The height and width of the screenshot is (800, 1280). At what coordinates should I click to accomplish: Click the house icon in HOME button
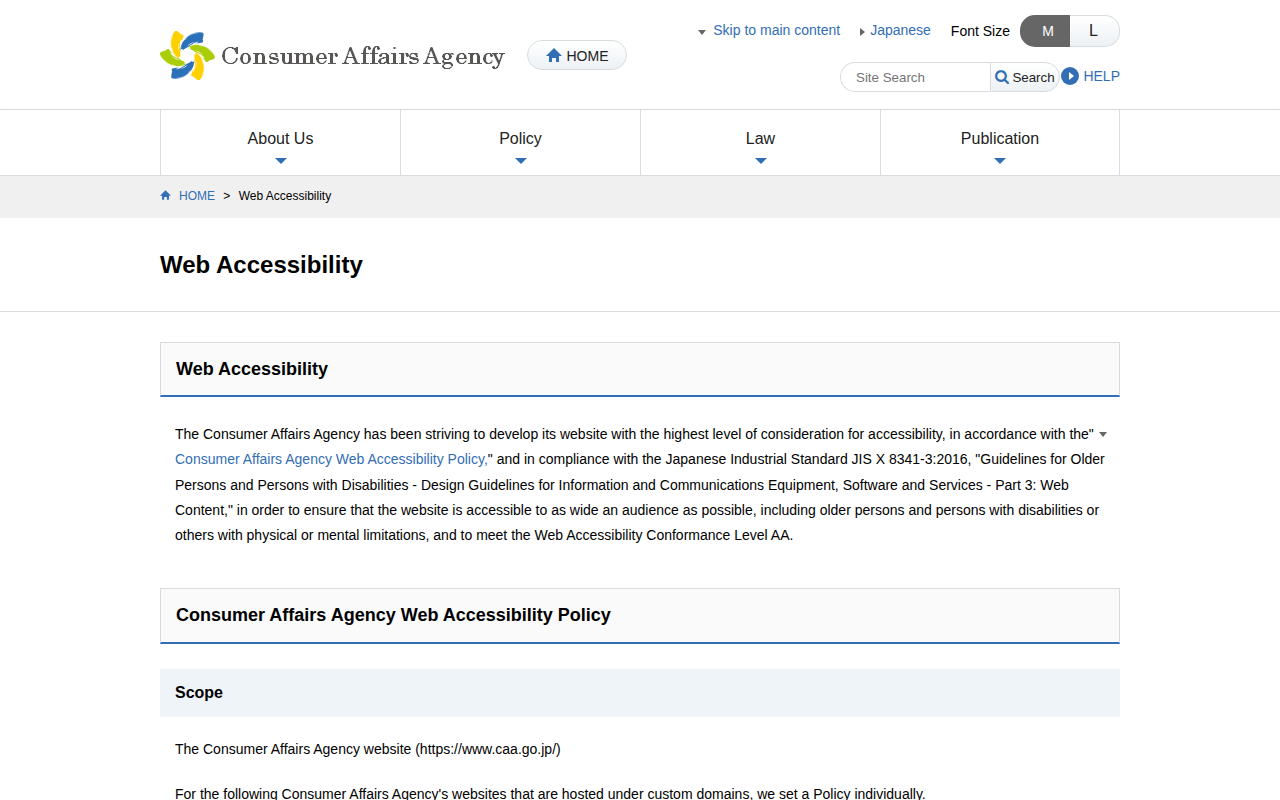point(554,56)
